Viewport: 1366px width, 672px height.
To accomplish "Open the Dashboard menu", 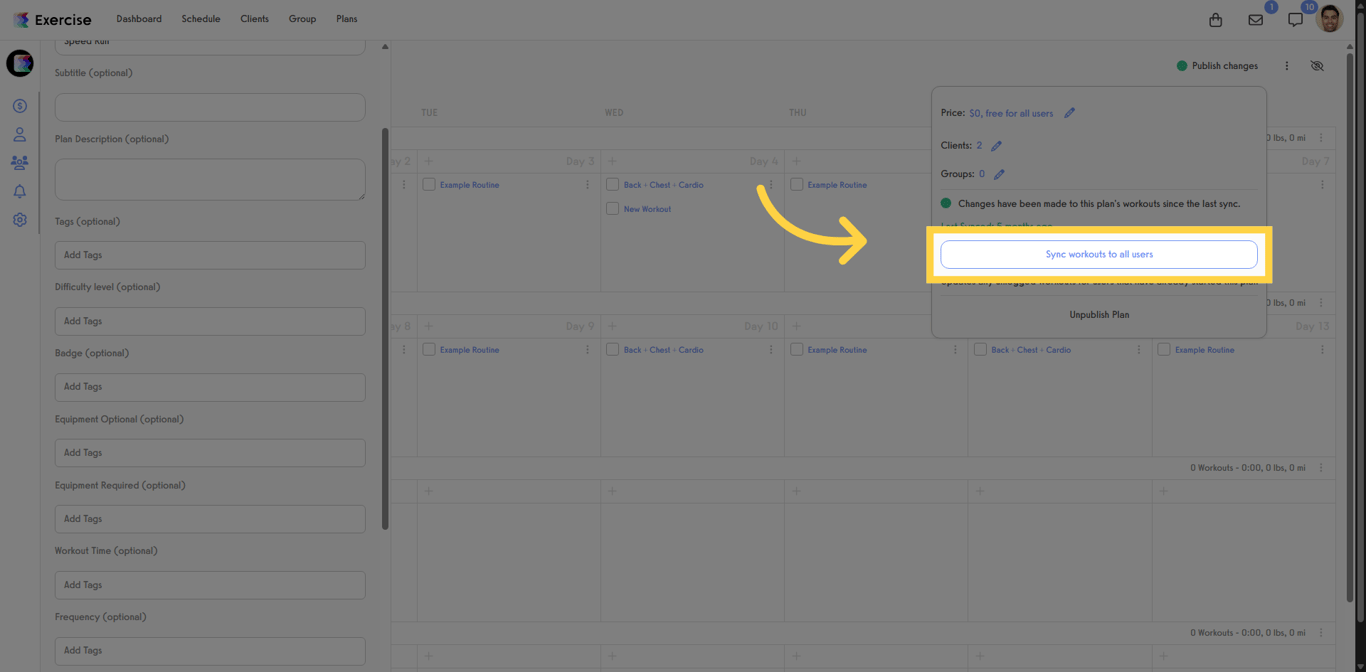I will pyautogui.click(x=139, y=19).
